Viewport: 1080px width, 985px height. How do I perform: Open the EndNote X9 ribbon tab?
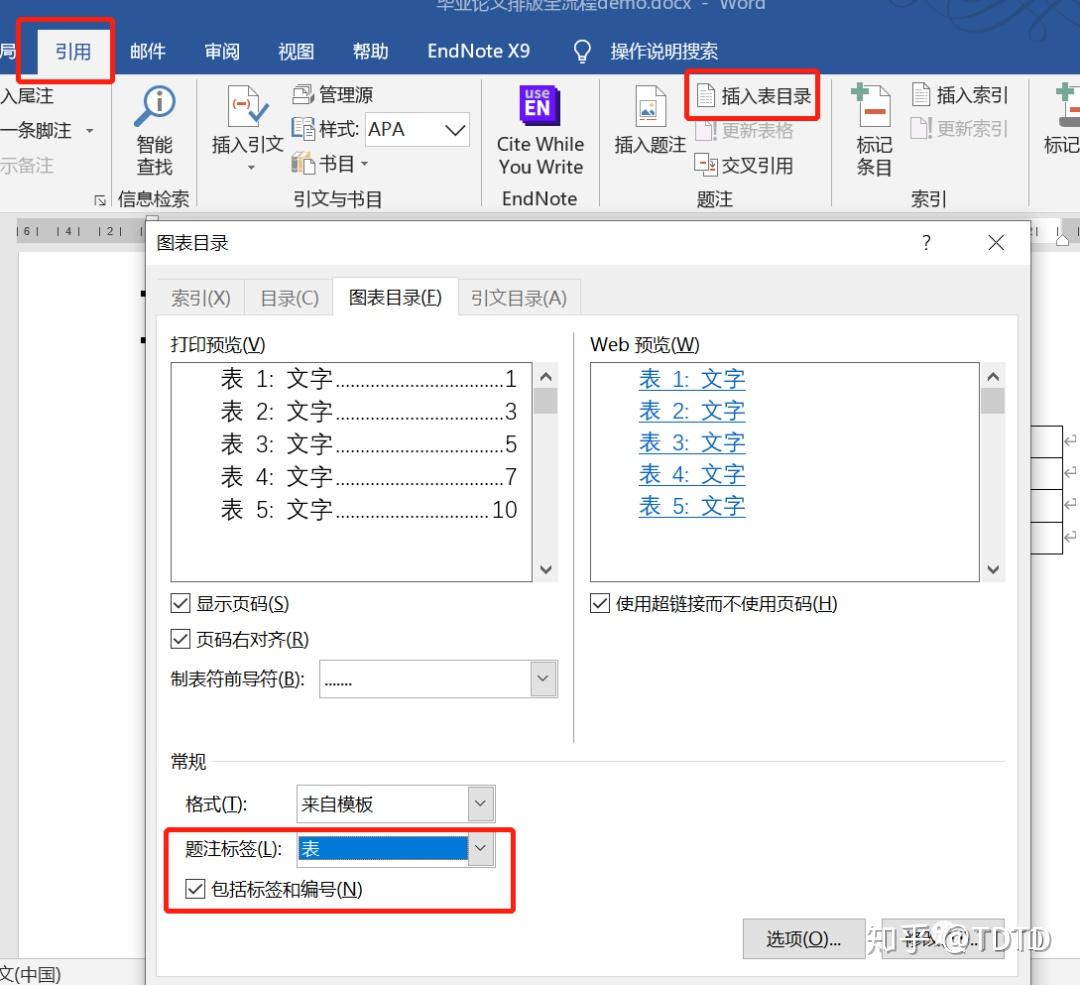tap(479, 52)
